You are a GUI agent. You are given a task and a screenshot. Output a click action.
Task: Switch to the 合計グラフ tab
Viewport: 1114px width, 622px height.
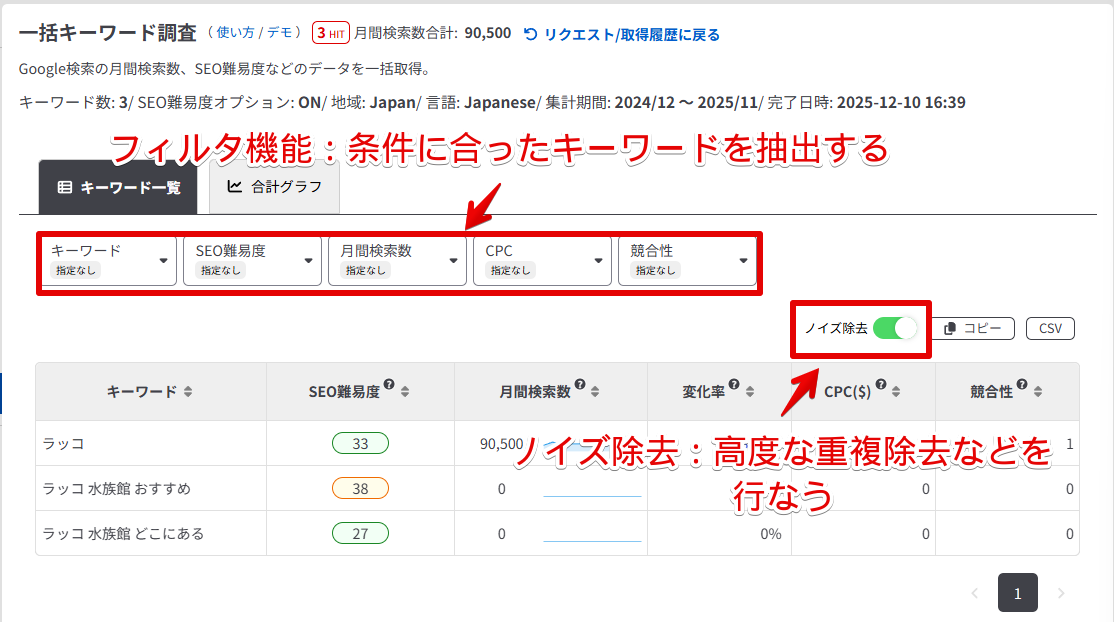274,186
